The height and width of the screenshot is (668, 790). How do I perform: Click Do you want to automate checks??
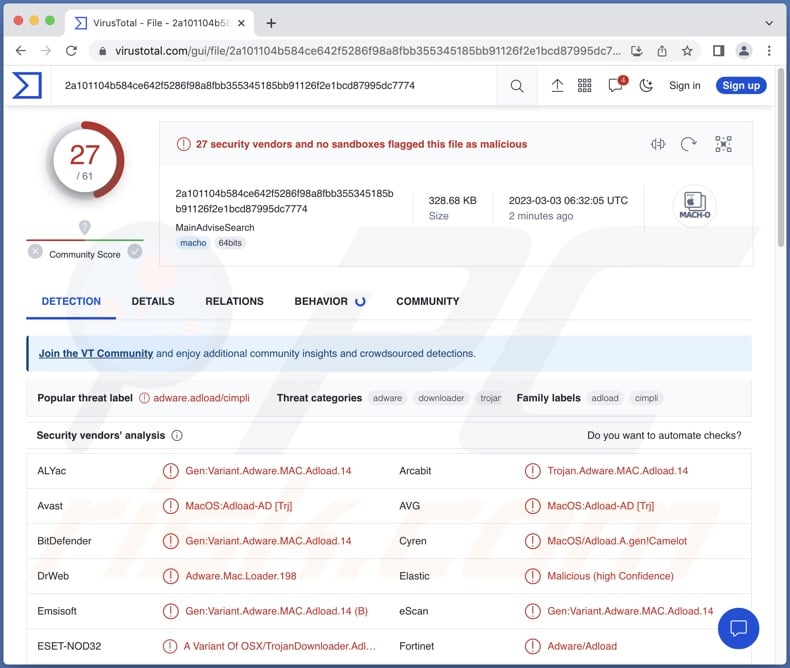(664, 435)
